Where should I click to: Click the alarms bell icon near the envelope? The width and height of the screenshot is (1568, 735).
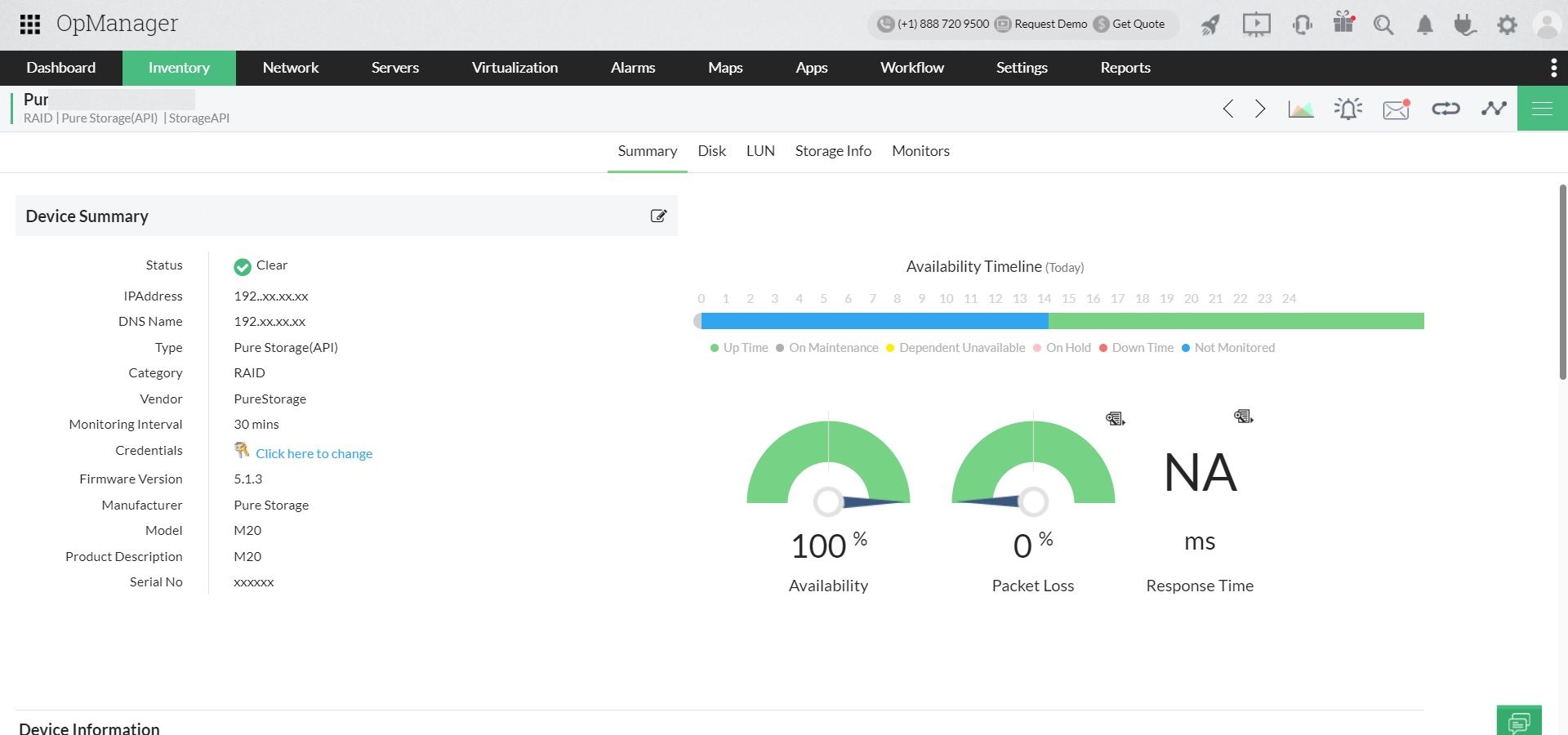pyautogui.click(x=1347, y=108)
